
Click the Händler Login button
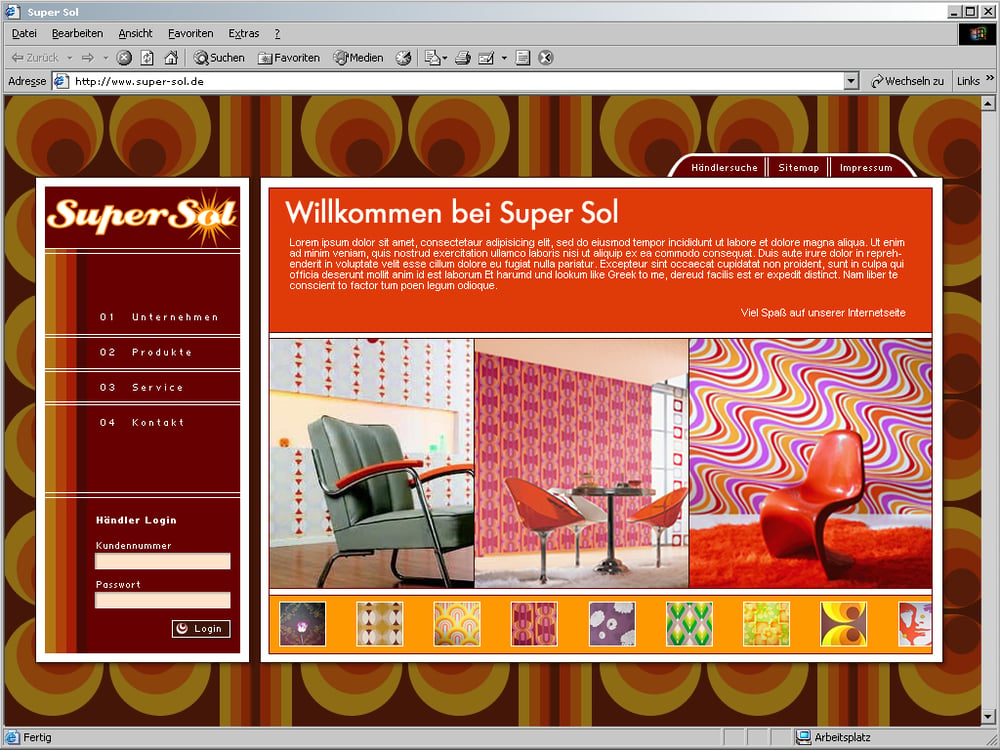pyautogui.click(x=201, y=629)
